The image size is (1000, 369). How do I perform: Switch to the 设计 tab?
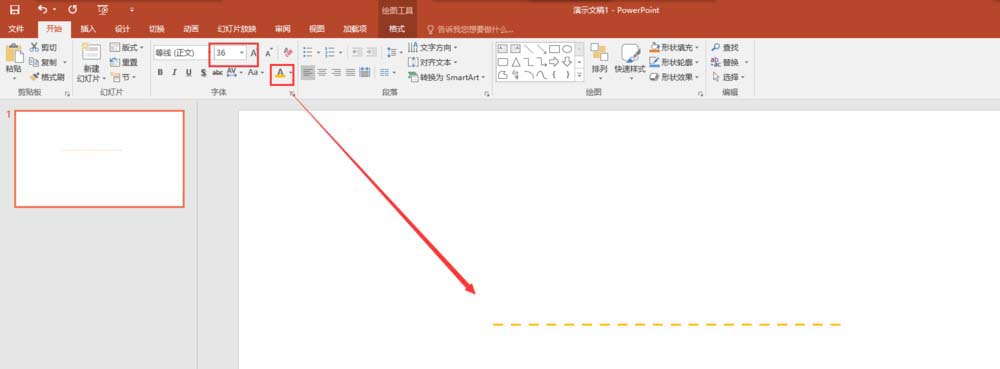122,29
